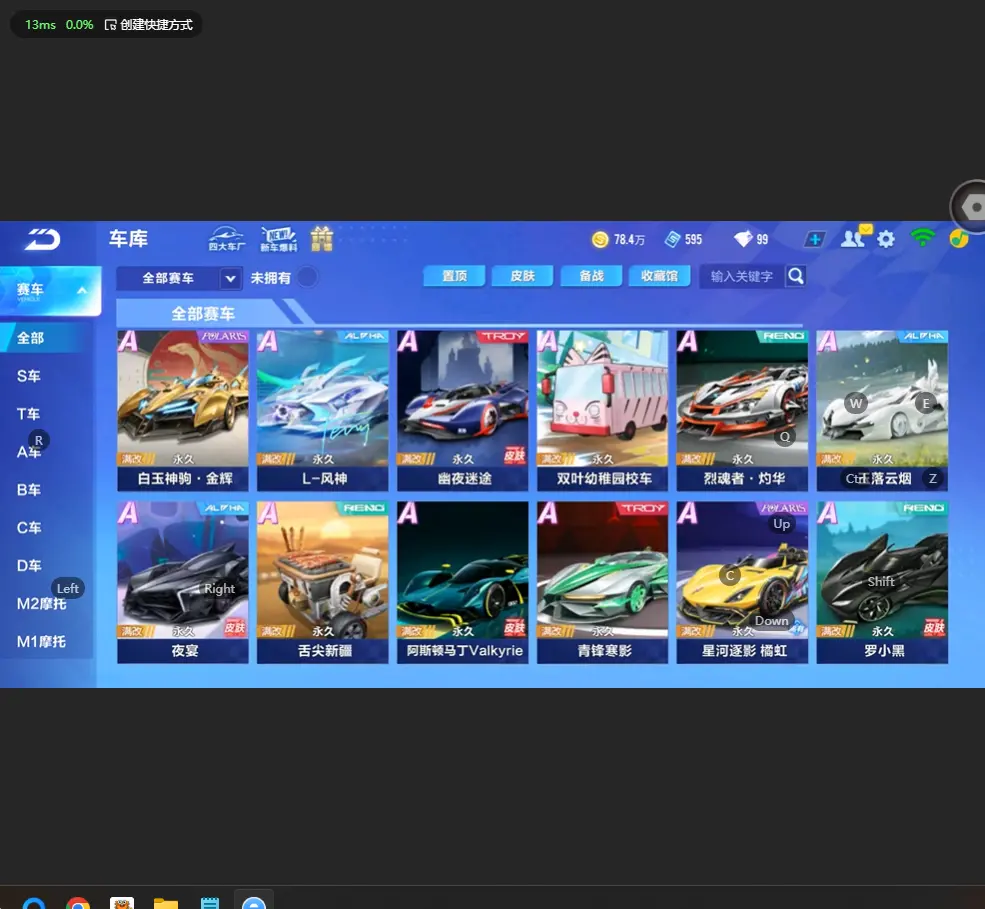Select the 烈魂者·灼华 car card
This screenshot has height=909, width=985.
(743, 411)
